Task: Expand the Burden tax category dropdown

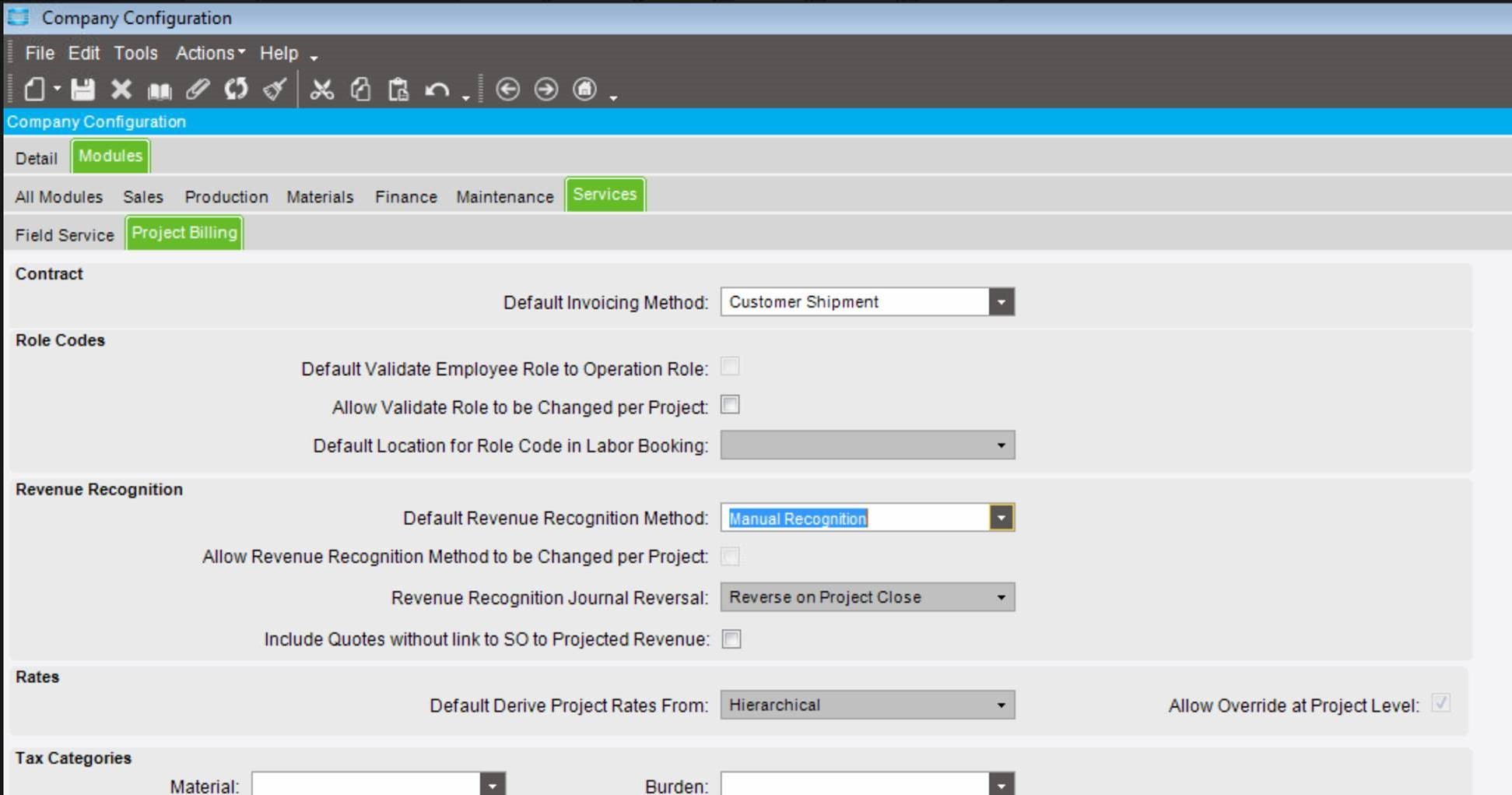Action: pos(1002,785)
